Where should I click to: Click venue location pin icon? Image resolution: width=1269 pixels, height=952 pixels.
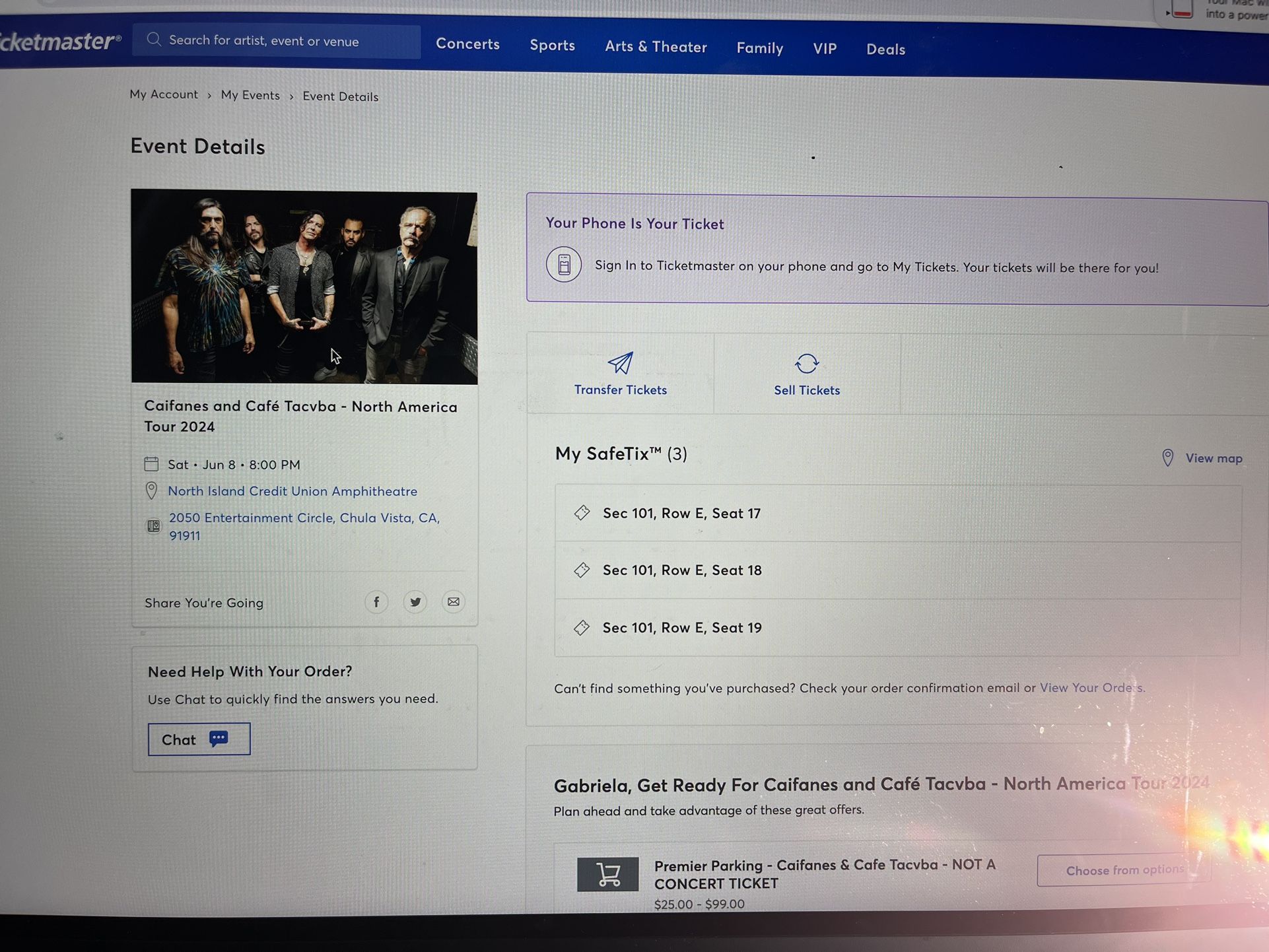click(151, 491)
